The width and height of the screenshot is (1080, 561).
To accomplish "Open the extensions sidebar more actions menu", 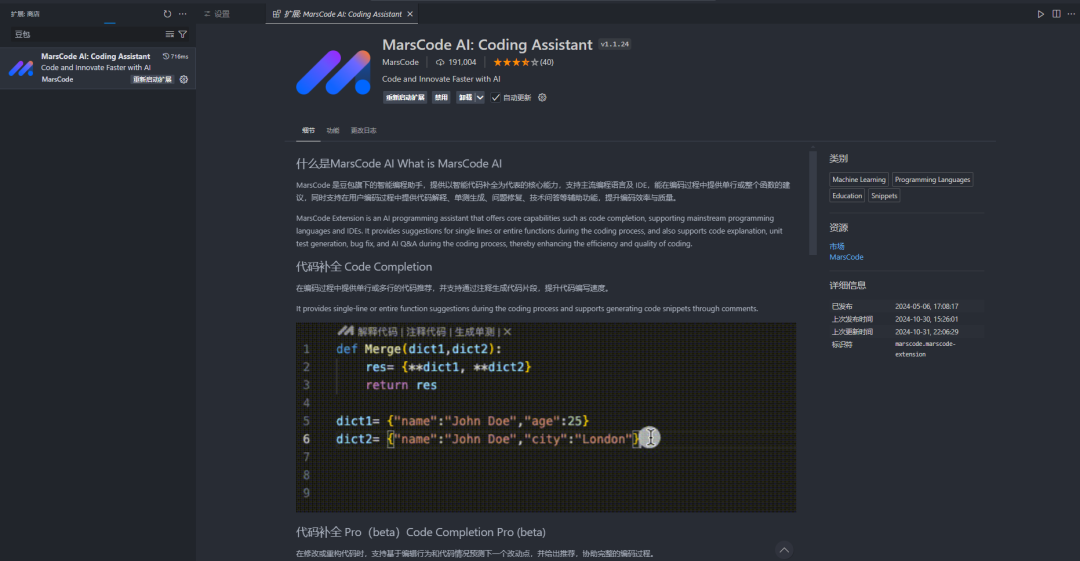I will tap(182, 14).
